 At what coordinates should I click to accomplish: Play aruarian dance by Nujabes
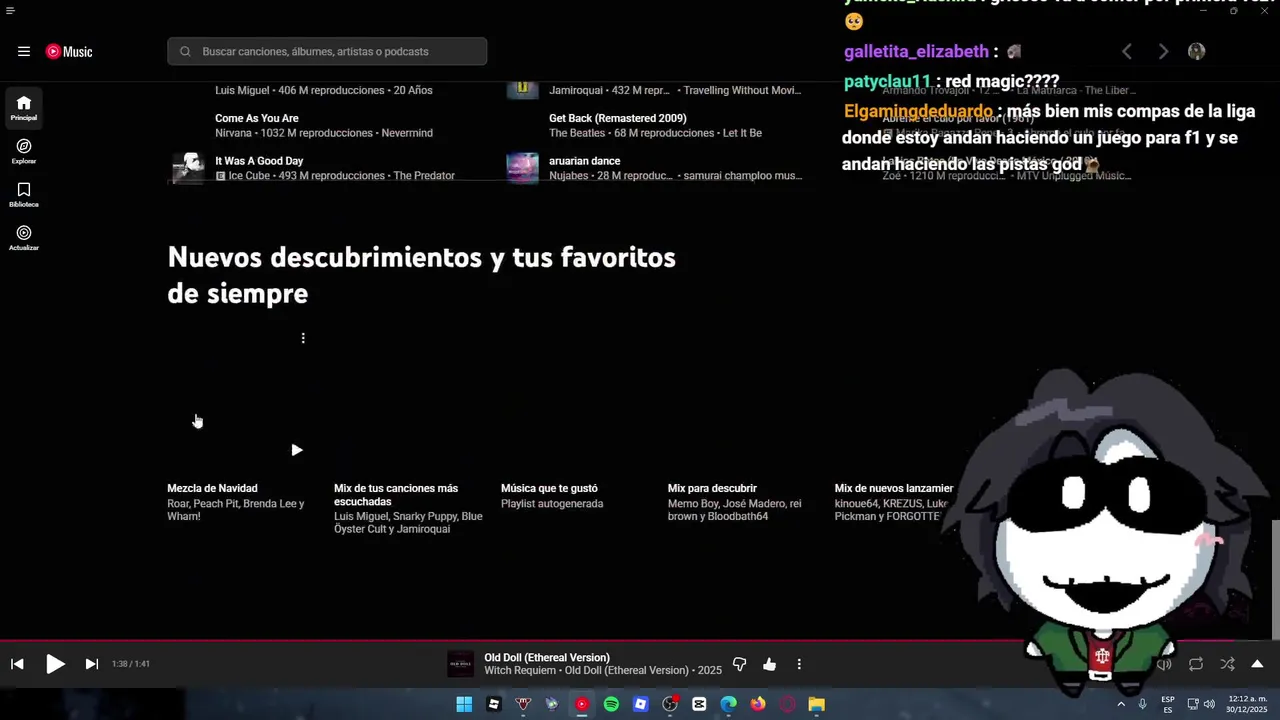(584, 161)
